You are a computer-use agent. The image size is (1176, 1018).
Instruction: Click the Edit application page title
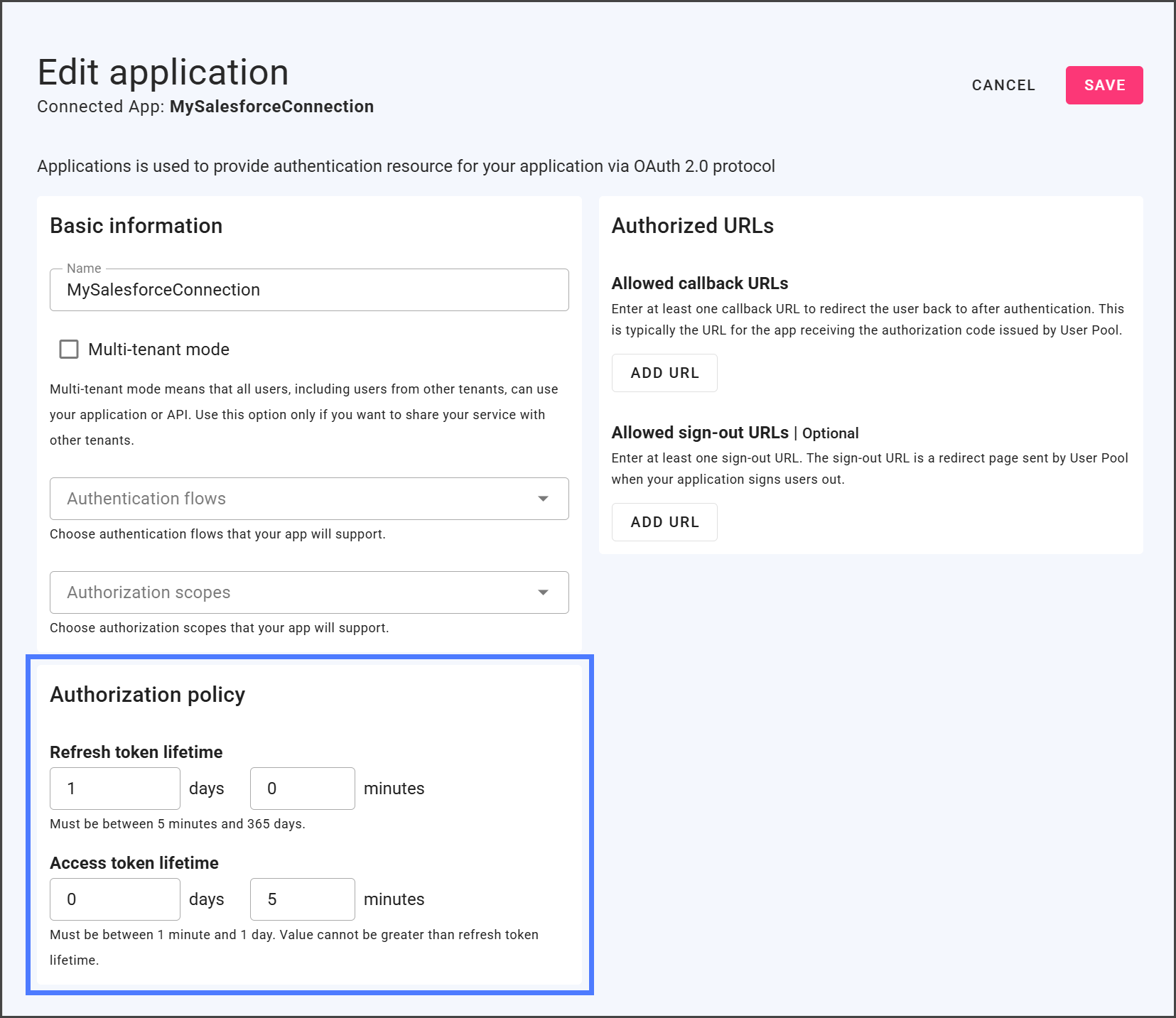click(x=163, y=72)
